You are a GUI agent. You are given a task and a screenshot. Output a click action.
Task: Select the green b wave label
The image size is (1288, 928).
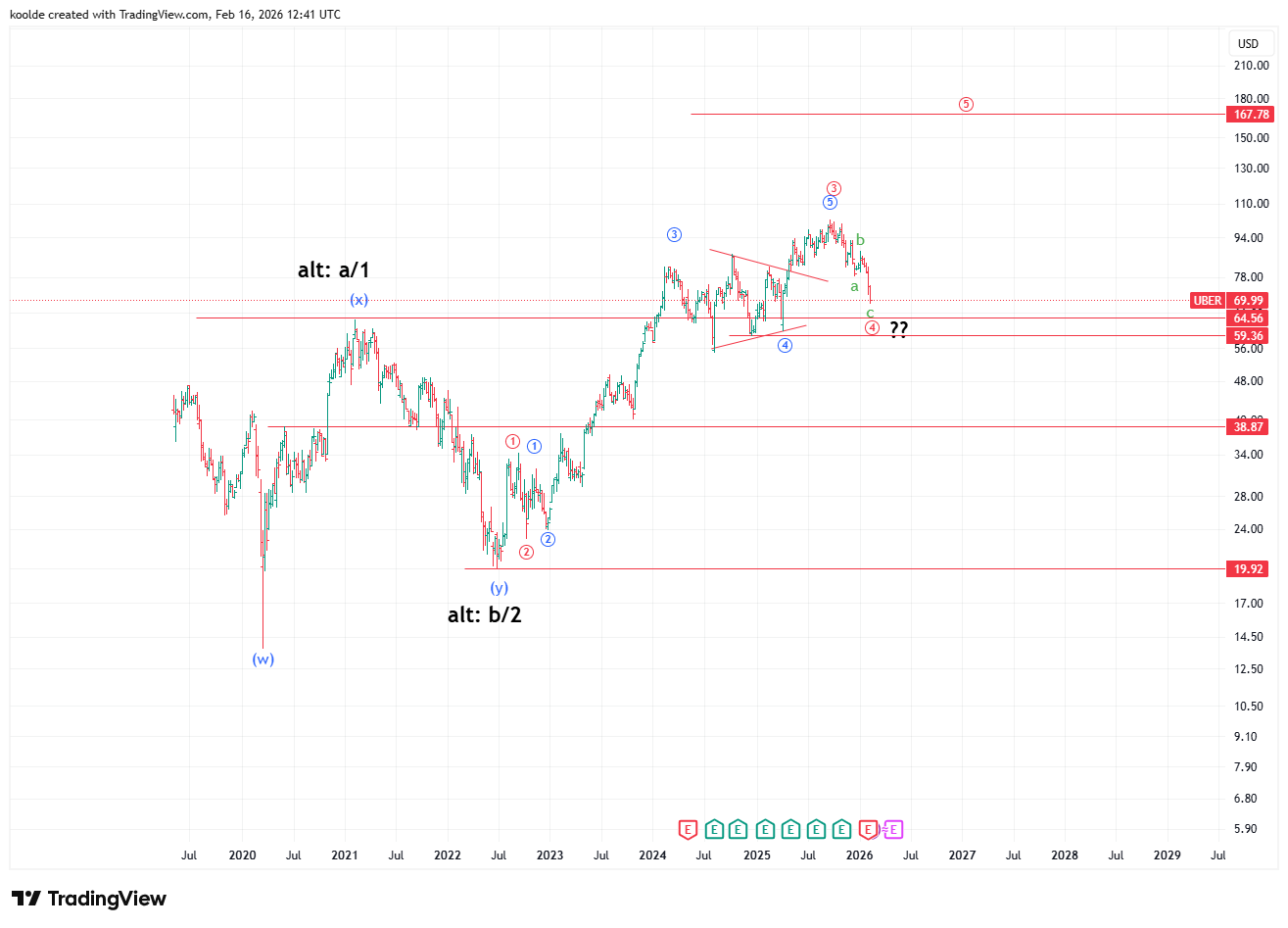coord(860,240)
